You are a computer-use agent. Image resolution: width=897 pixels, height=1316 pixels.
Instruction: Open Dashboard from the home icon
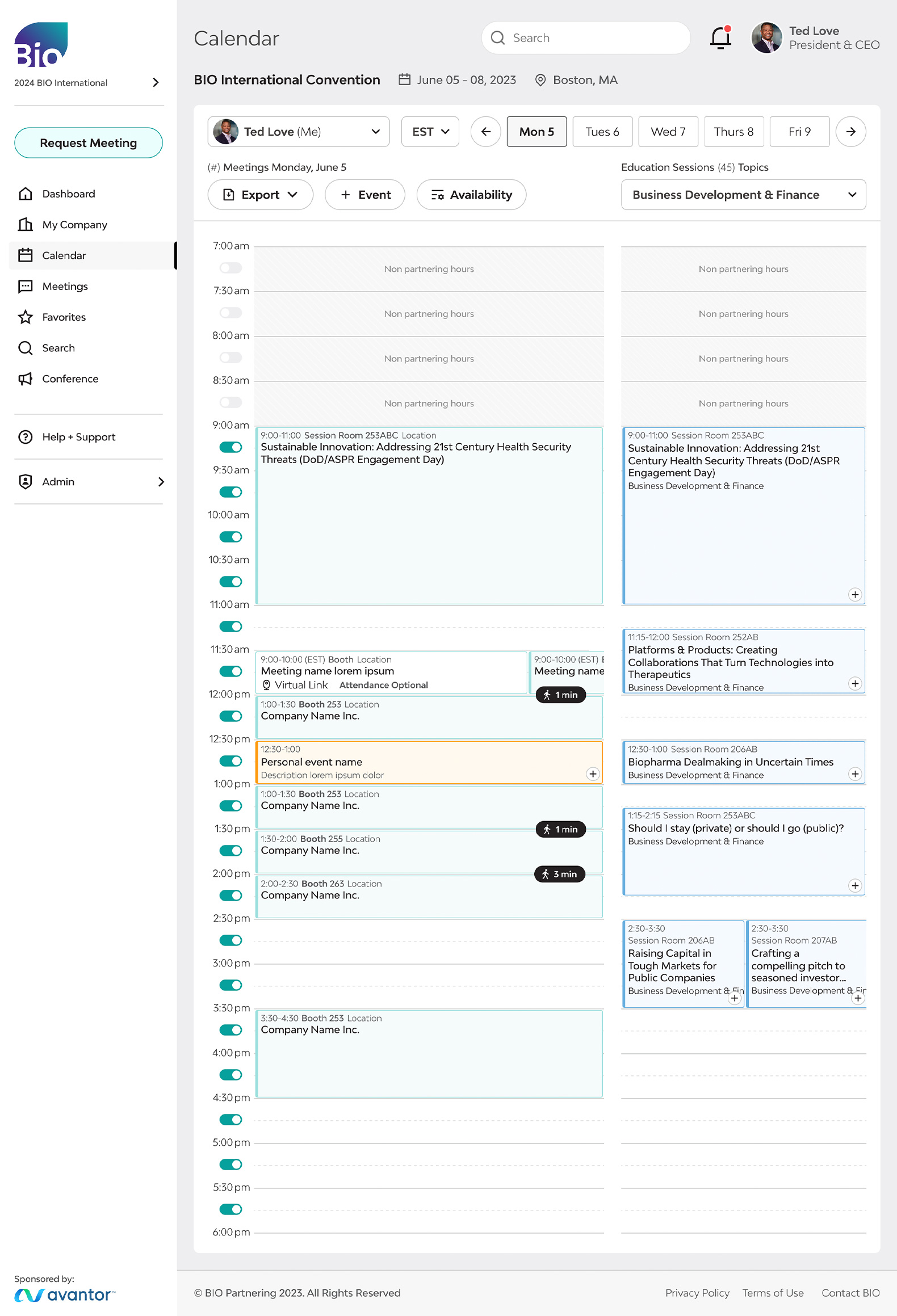tap(26, 194)
